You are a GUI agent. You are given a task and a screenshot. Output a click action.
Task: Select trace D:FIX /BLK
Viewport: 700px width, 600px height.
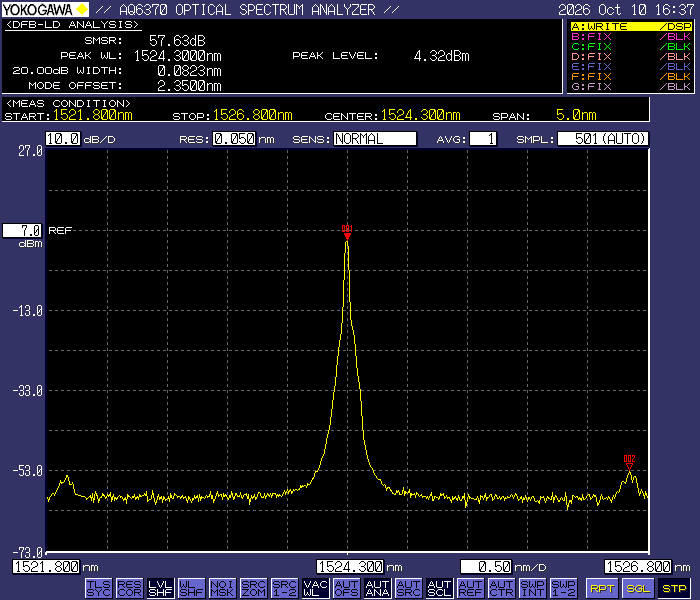(x=631, y=57)
